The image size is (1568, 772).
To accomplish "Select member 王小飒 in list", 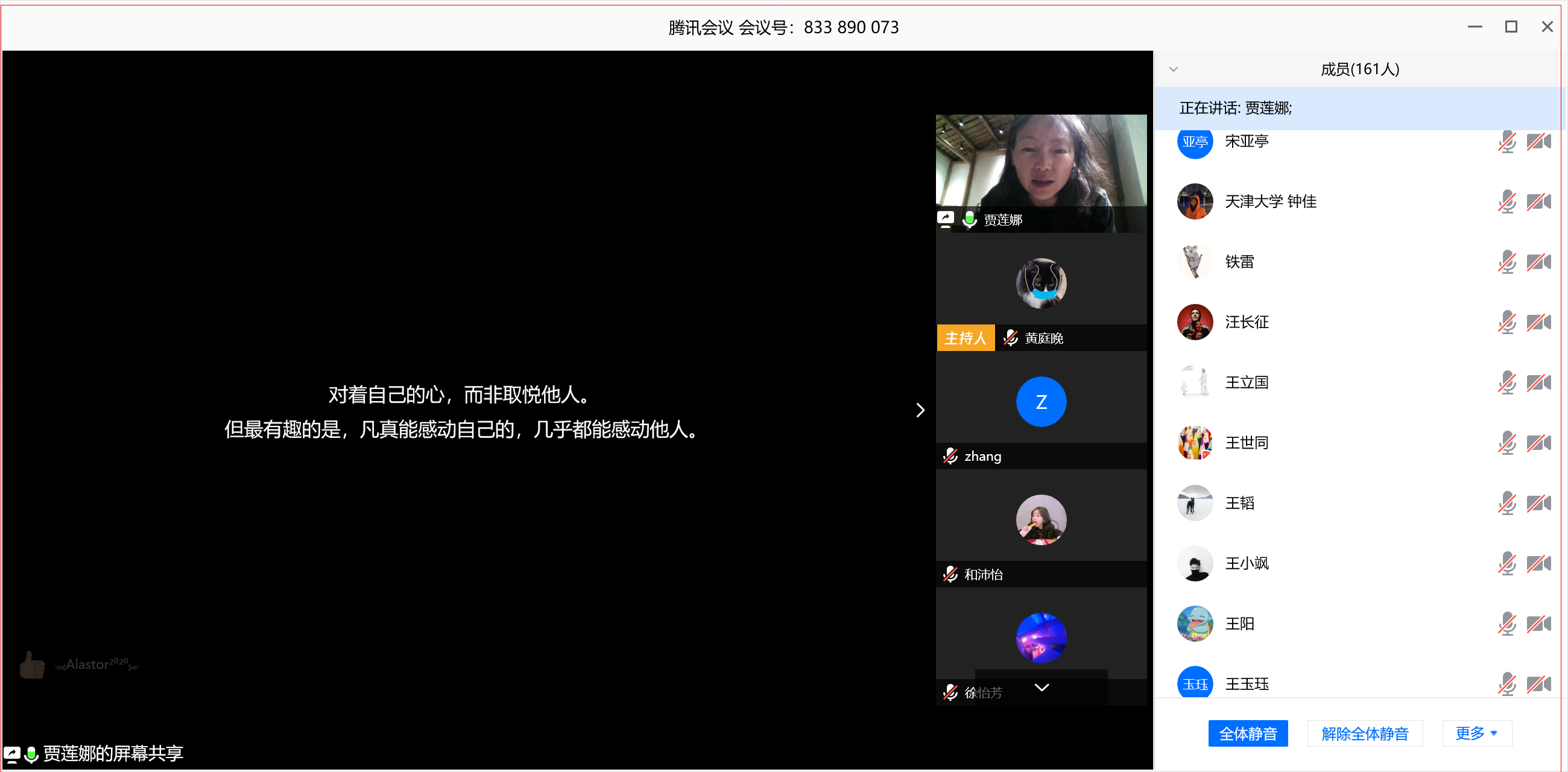I will (1247, 564).
